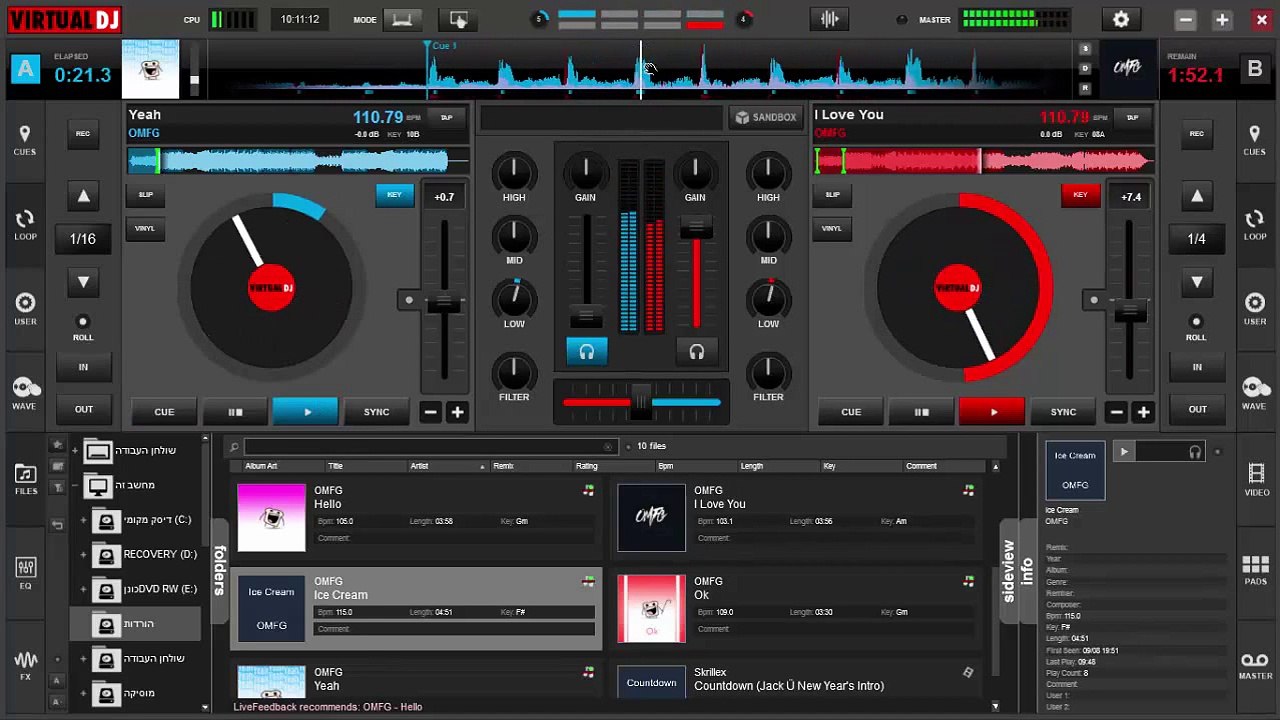This screenshot has width=1280, height=720.
Task: Play the right deck
Action: point(992,412)
